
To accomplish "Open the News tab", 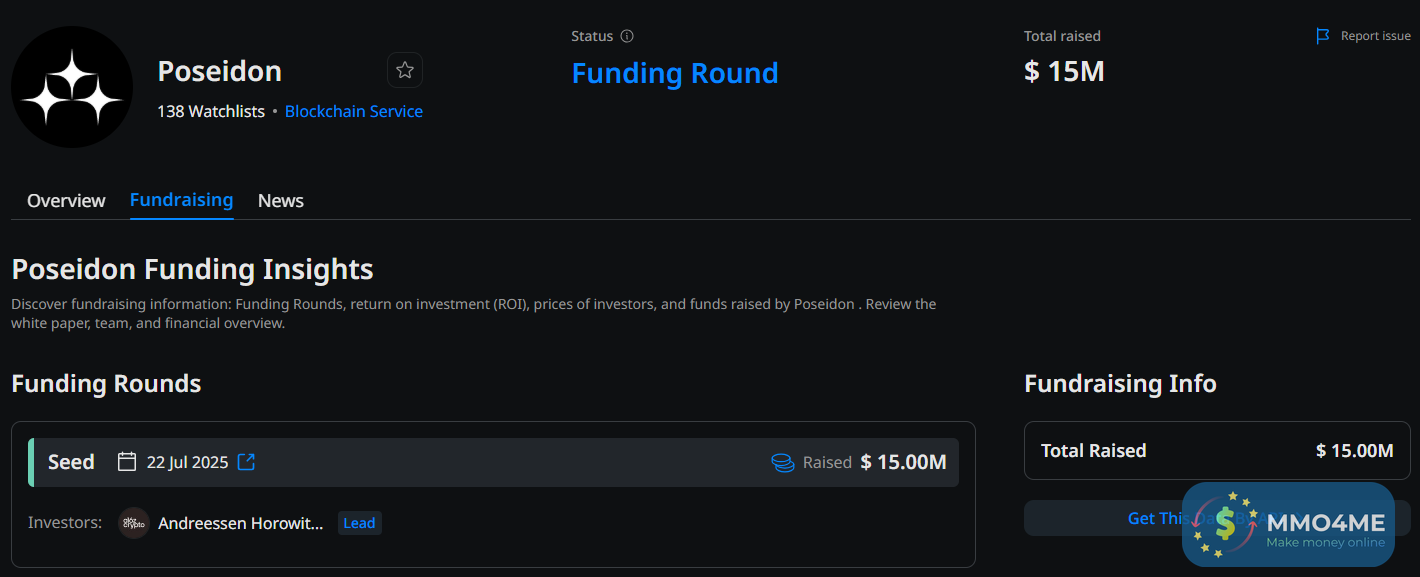I will 281,201.
